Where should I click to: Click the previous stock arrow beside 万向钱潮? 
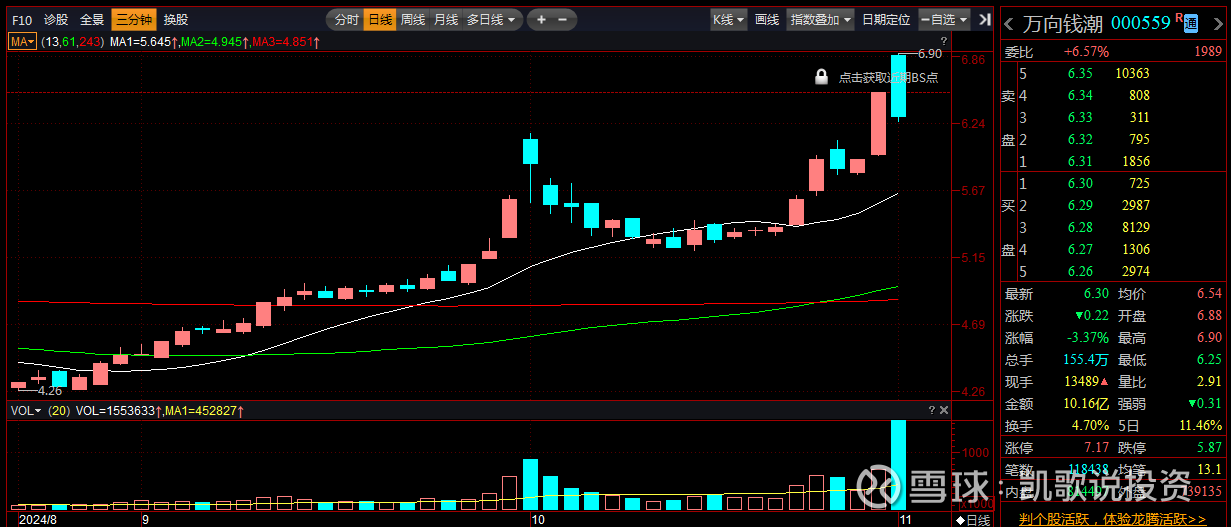(1008, 22)
